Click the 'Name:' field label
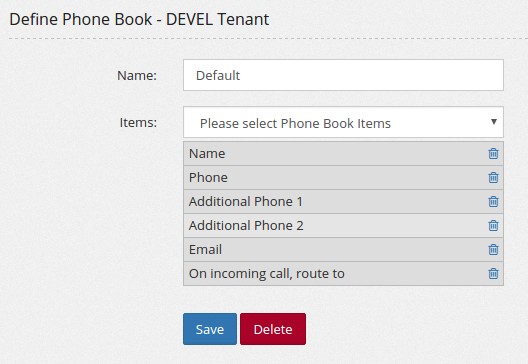This screenshot has width=528, height=364. pyautogui.click(x=137, y=75)
